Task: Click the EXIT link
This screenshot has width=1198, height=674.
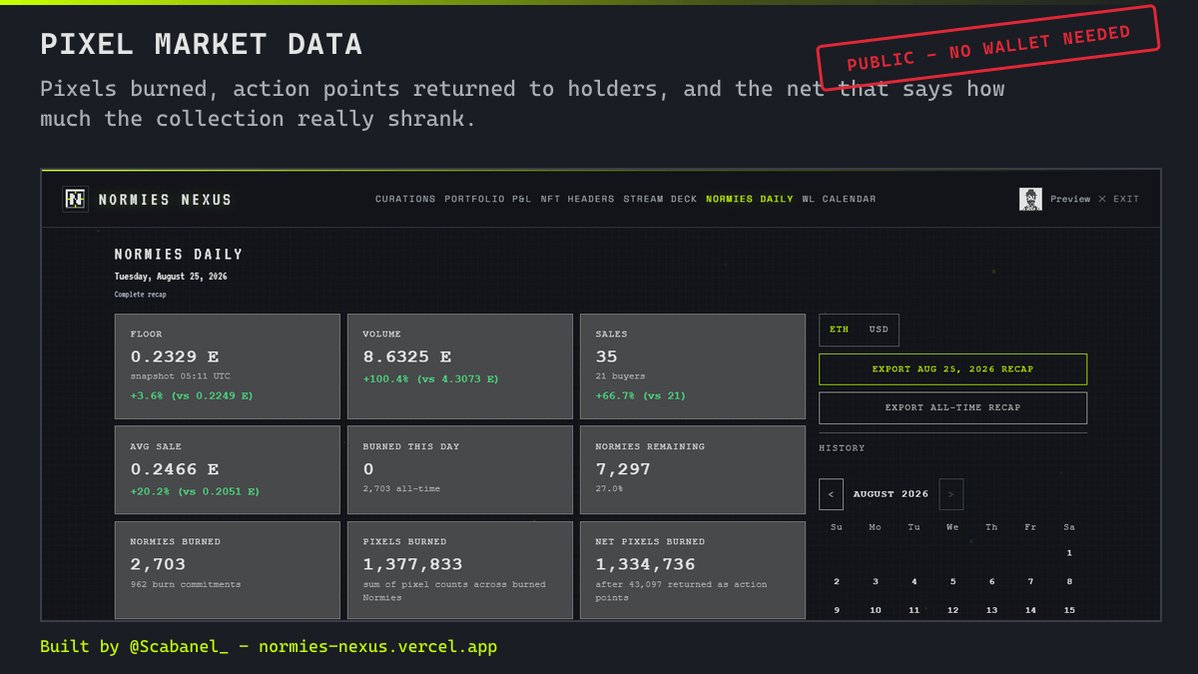Action: point(1126,199)
